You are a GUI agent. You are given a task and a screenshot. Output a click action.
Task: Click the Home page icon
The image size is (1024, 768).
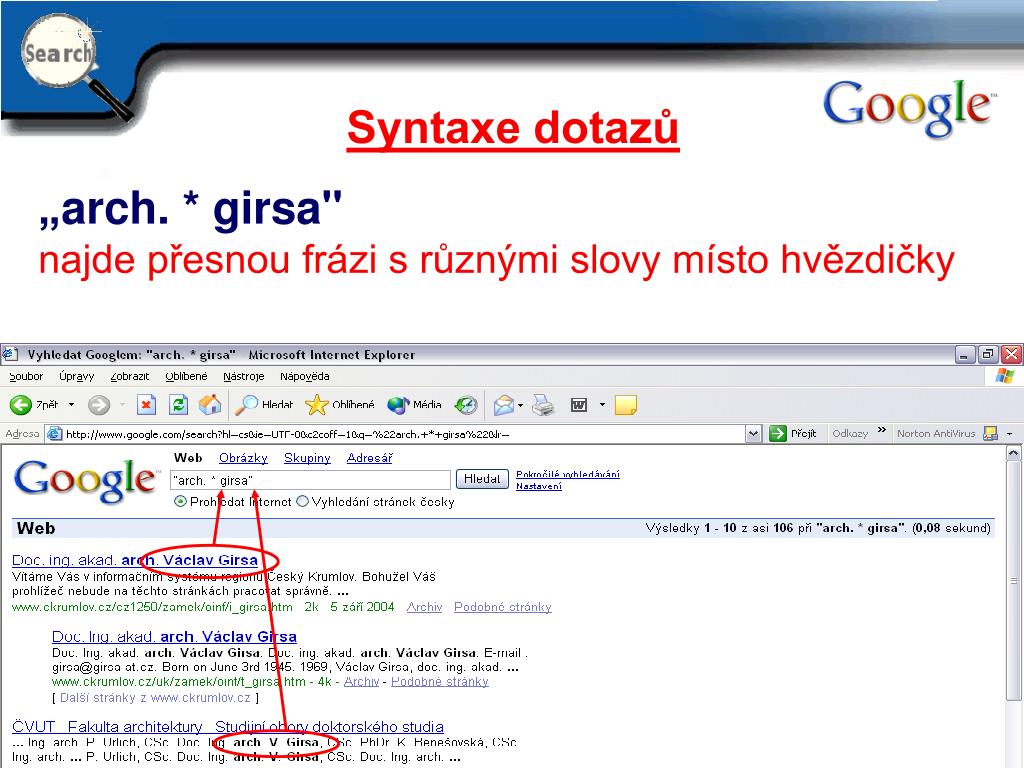coord(210,405)
